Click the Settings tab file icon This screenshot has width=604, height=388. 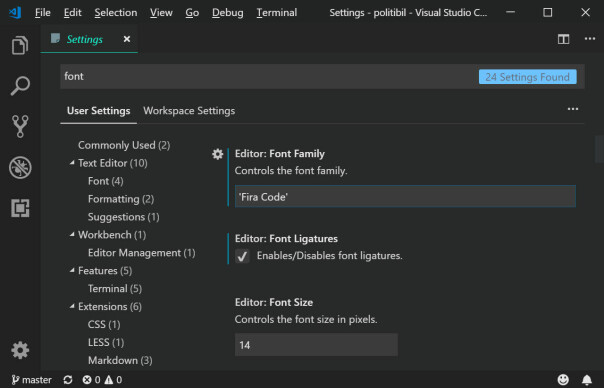click(55, 39)
